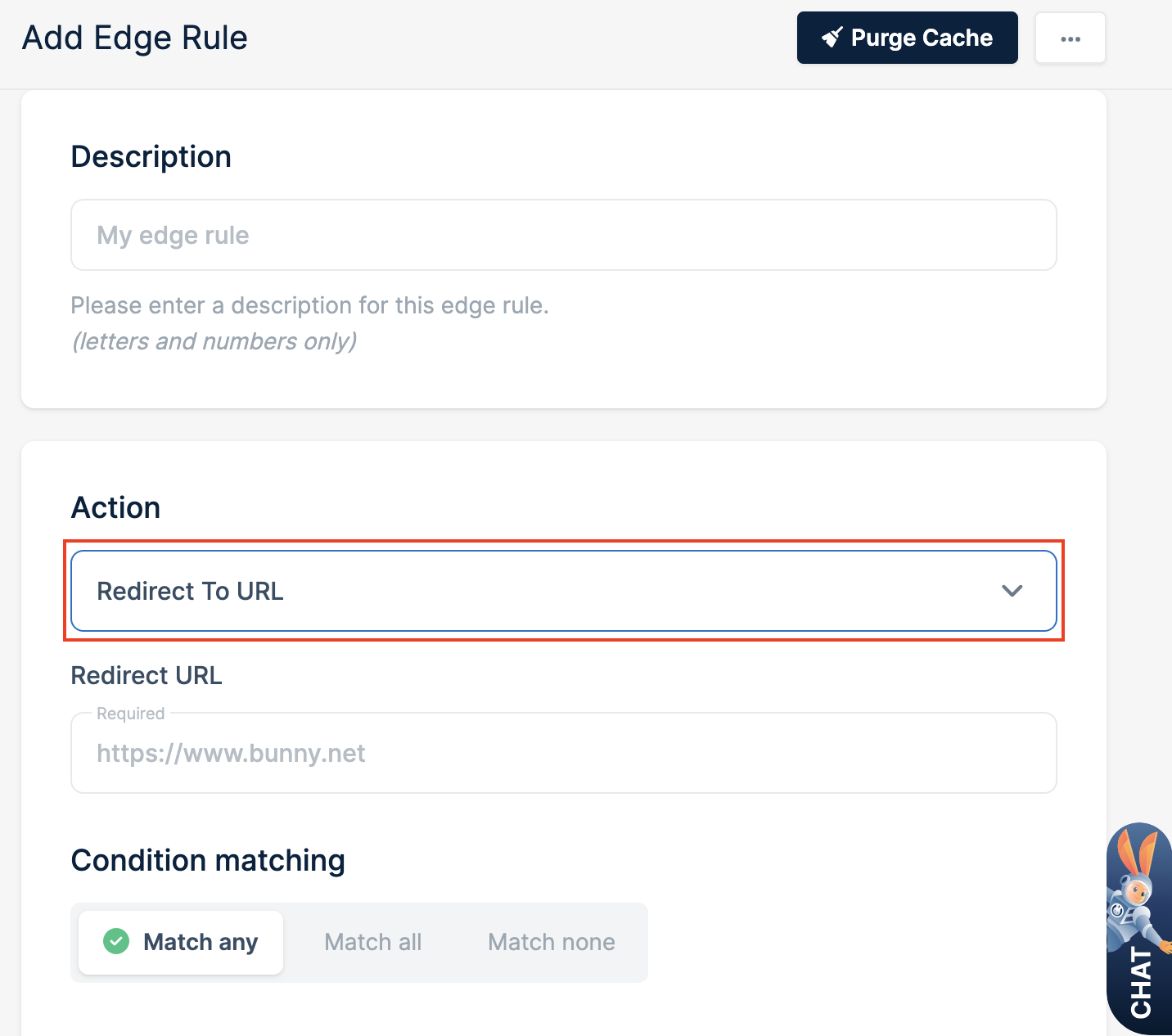Focus the My edge rule description field
The height and width of the screenshot is (1036, 1172).
click(564, 235)
